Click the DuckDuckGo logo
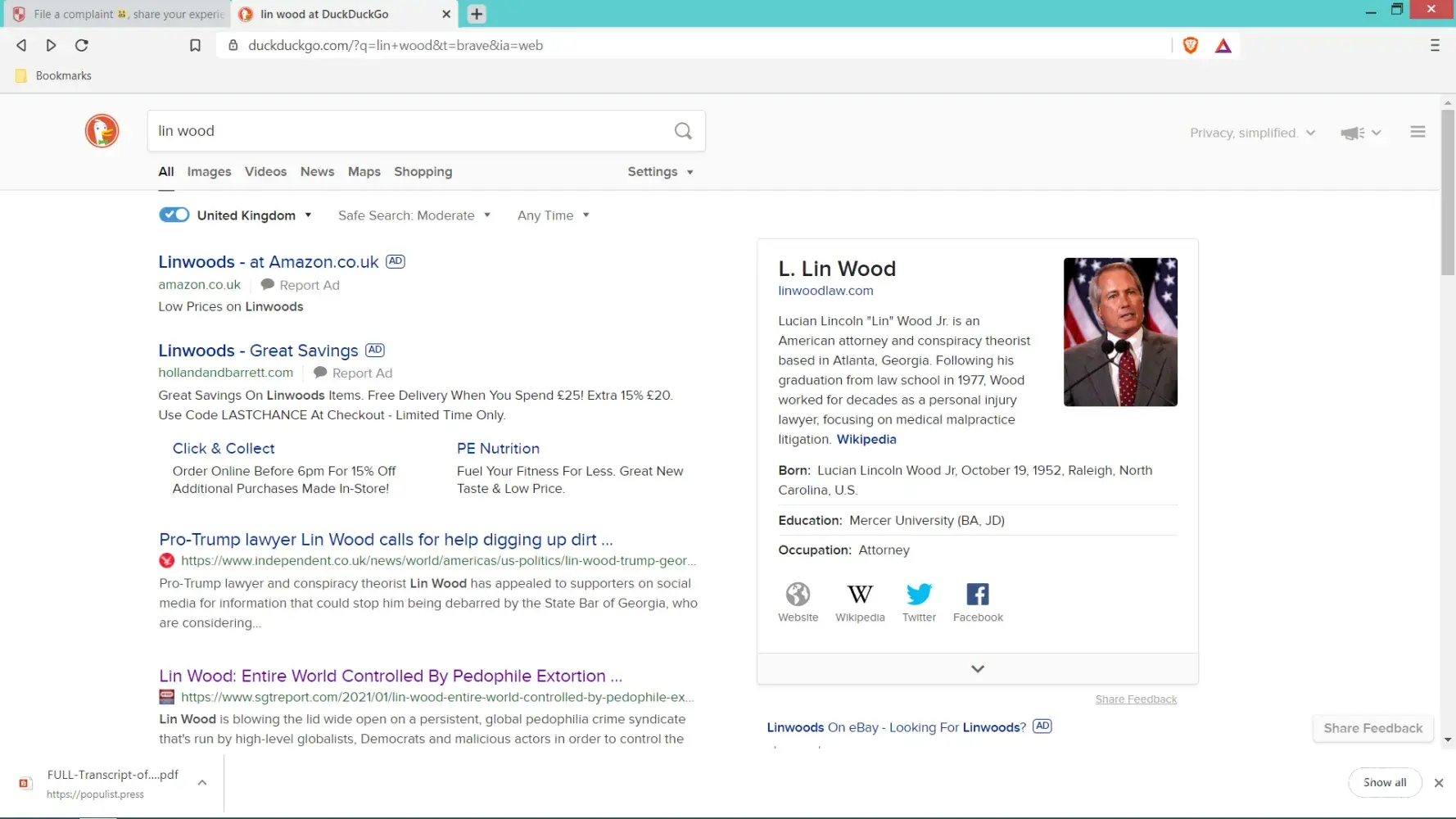1456x819 pixels. [102, 131]
